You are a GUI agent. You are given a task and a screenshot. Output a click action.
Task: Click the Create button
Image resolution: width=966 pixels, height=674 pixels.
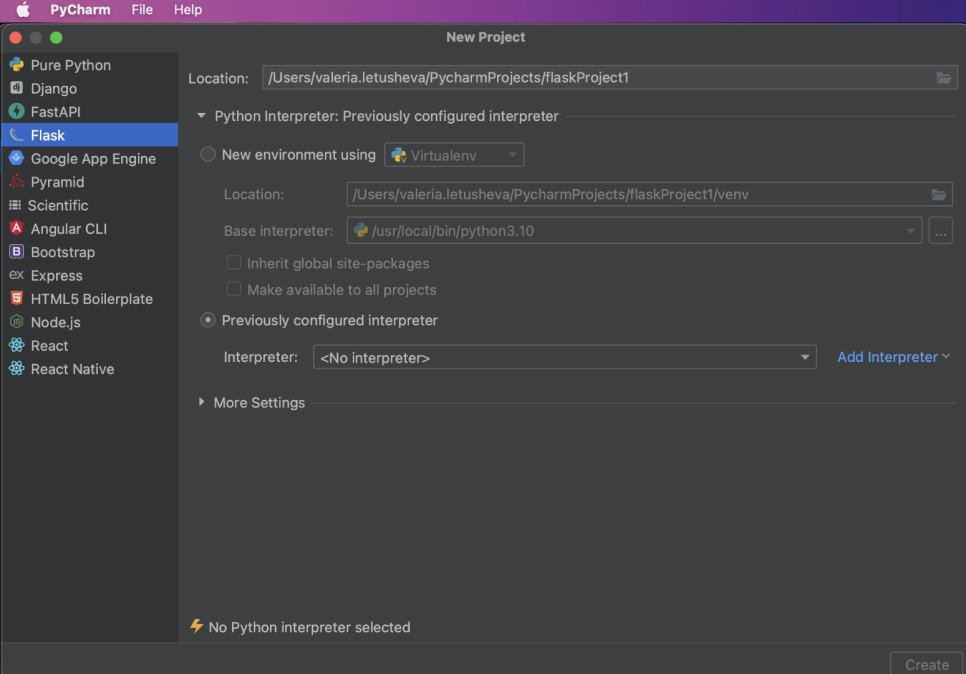[926, 664]
